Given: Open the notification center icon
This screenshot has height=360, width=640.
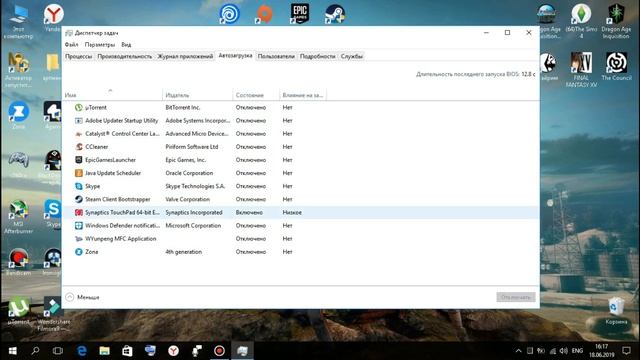Looking at the screenshot, I should coord(626,351).
